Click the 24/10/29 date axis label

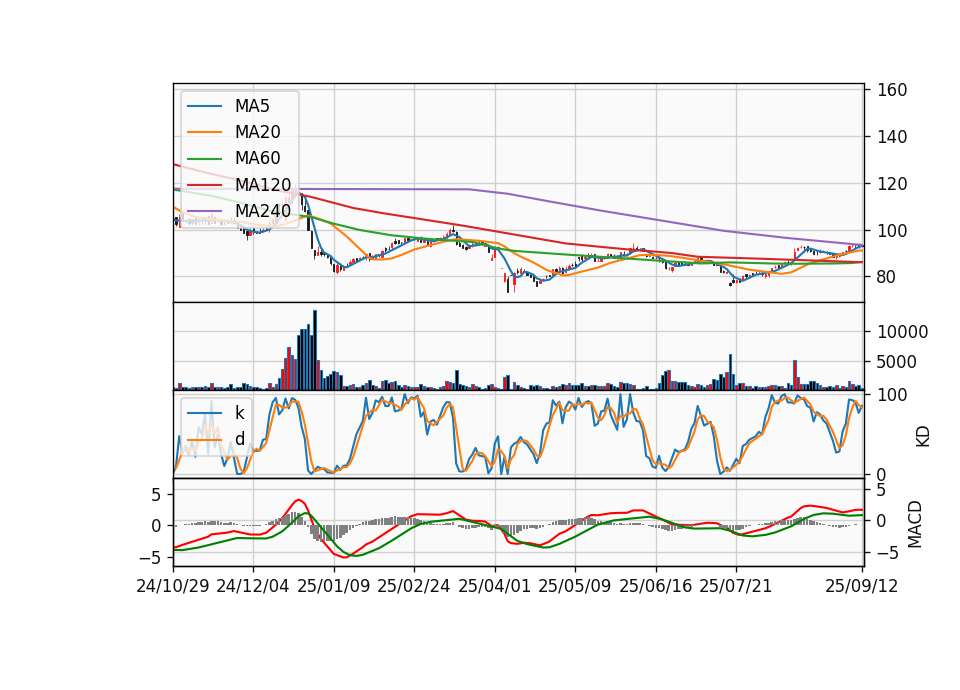point(173,586)
